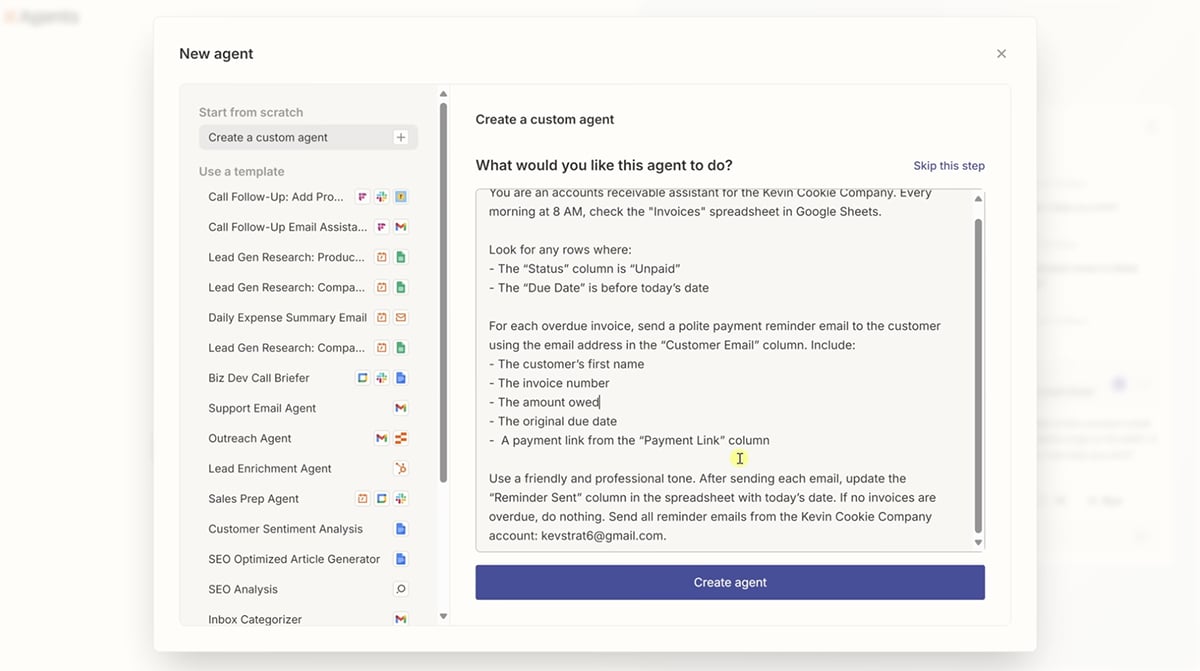The height and width of the screenshot is (671, 1200).
Task: Click the calendar icon on Daily Expense Summary Email
Action: tap(381, 317)
